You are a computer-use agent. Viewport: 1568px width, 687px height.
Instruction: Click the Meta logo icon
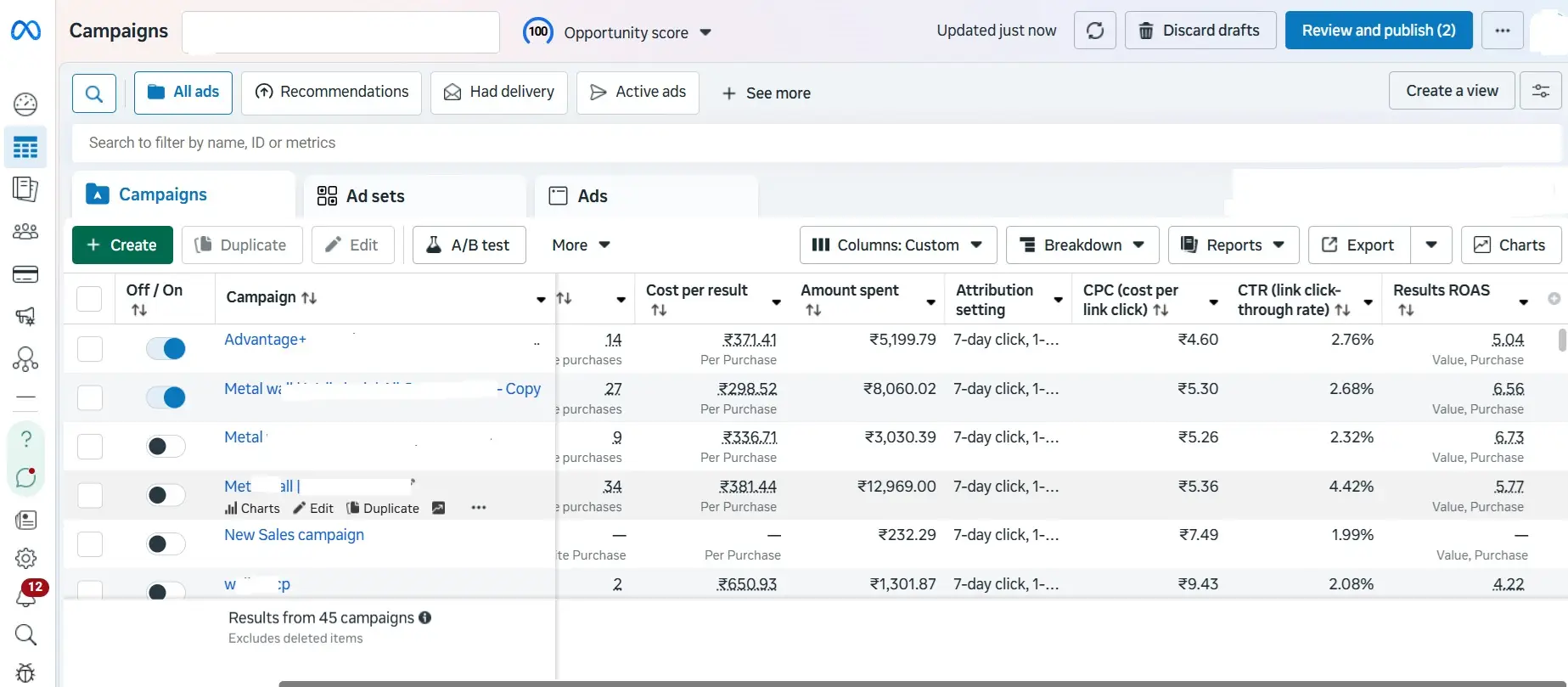[x=25, y=31]
